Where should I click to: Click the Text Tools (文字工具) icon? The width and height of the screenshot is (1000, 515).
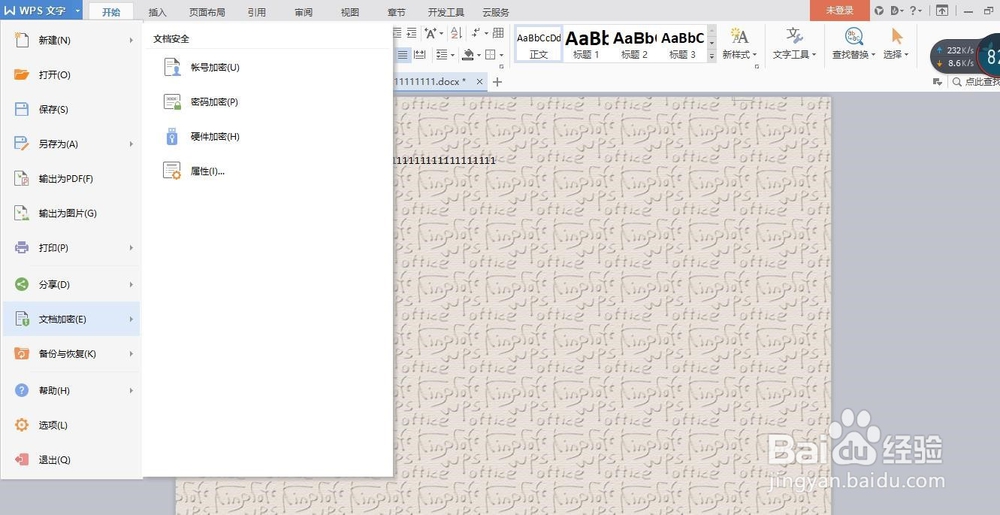click(x=794, y=36)
